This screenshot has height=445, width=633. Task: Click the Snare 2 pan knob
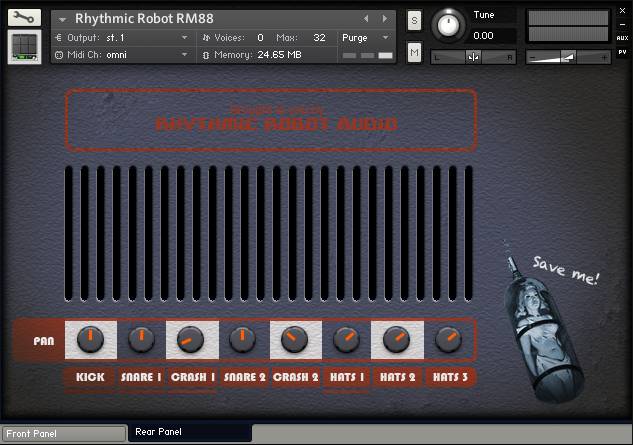click(242, 340)
